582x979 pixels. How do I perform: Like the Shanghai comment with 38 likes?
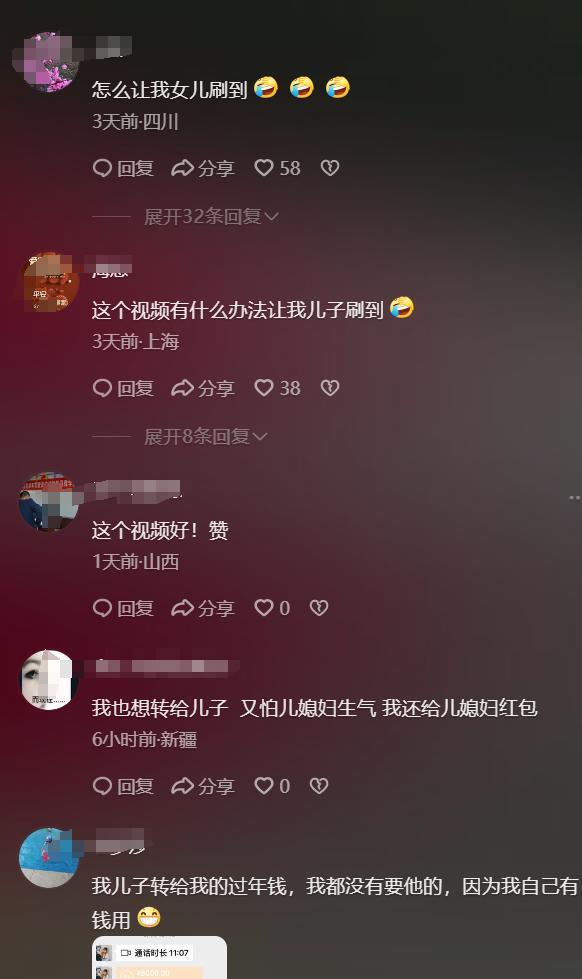(277, 388)
